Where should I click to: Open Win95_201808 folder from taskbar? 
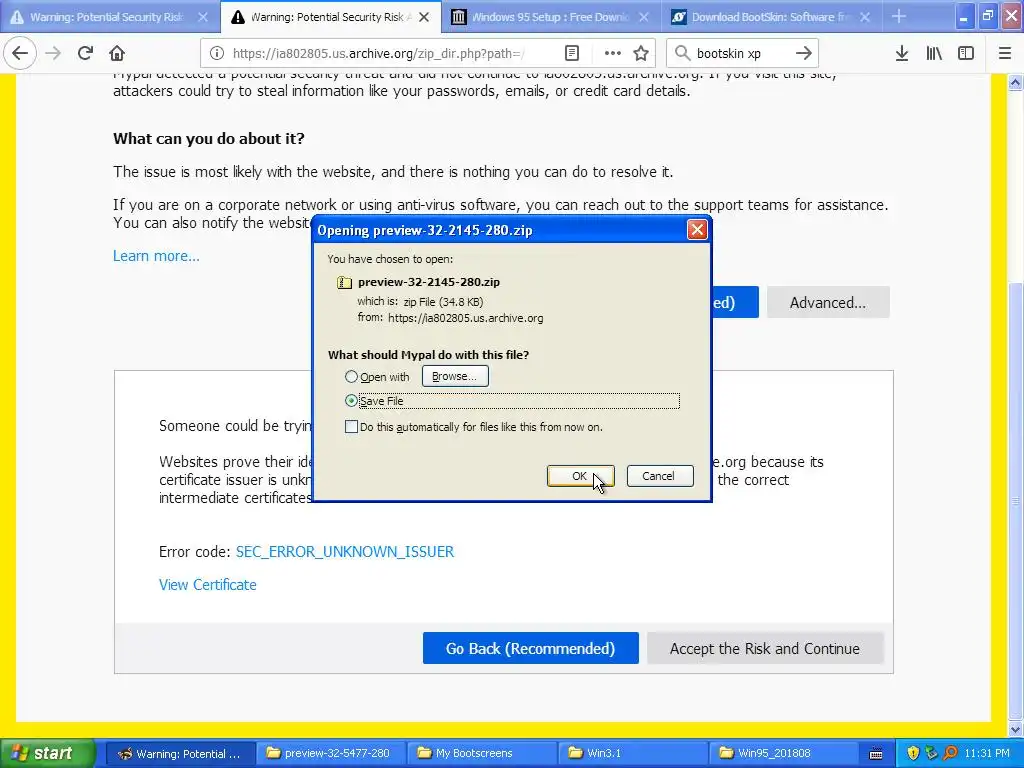pos(782,753)
